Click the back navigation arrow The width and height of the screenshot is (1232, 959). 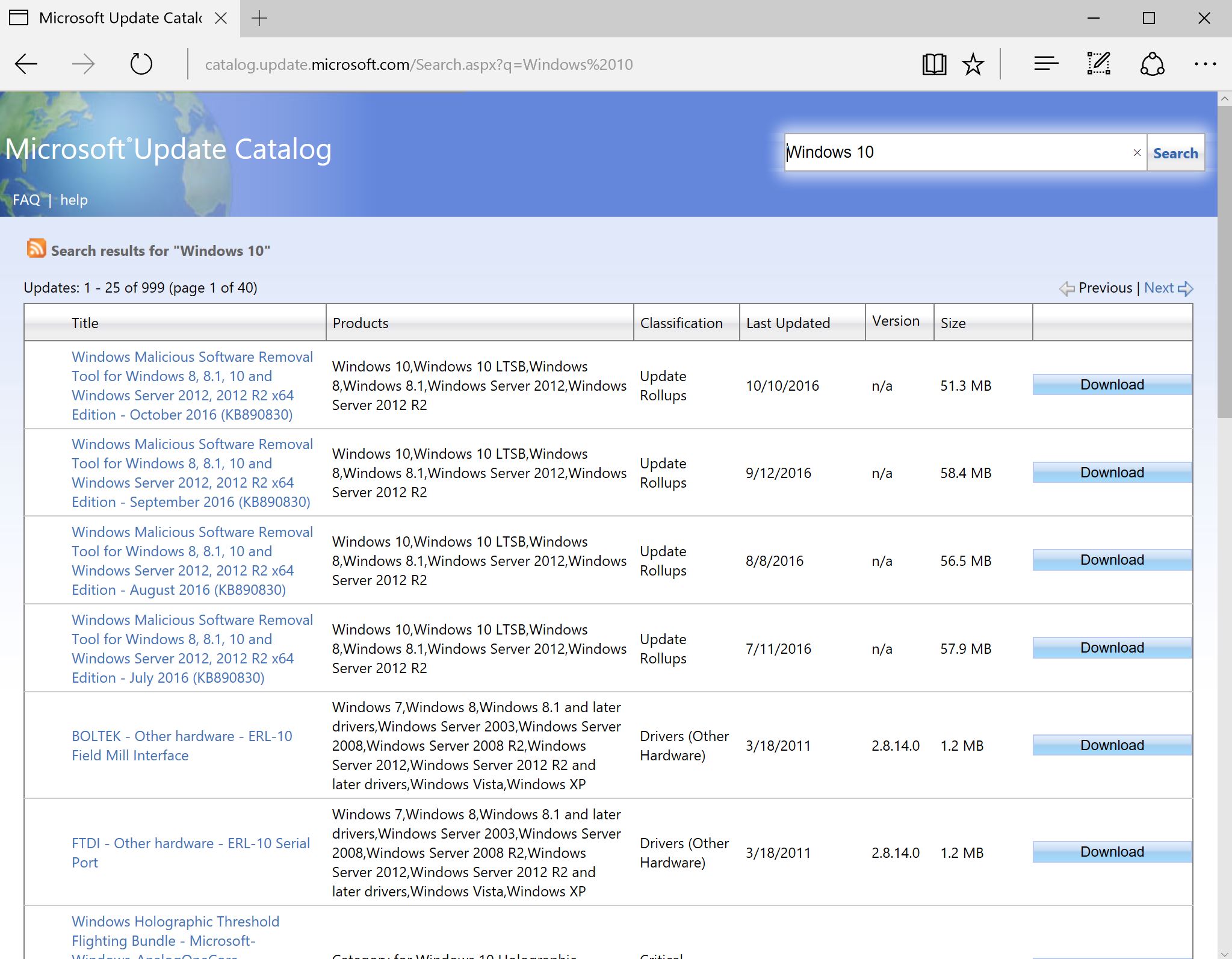[x=25, y=63]
